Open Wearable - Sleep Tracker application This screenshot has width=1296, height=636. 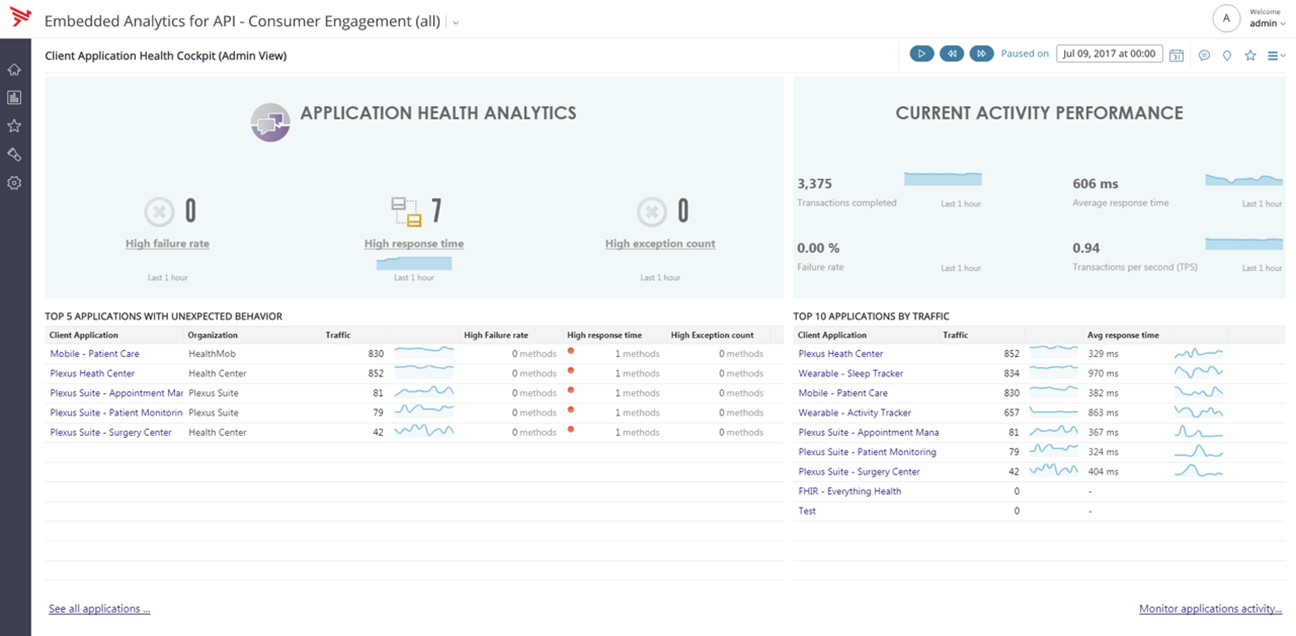pyautogui.click(x=849, y=373)
